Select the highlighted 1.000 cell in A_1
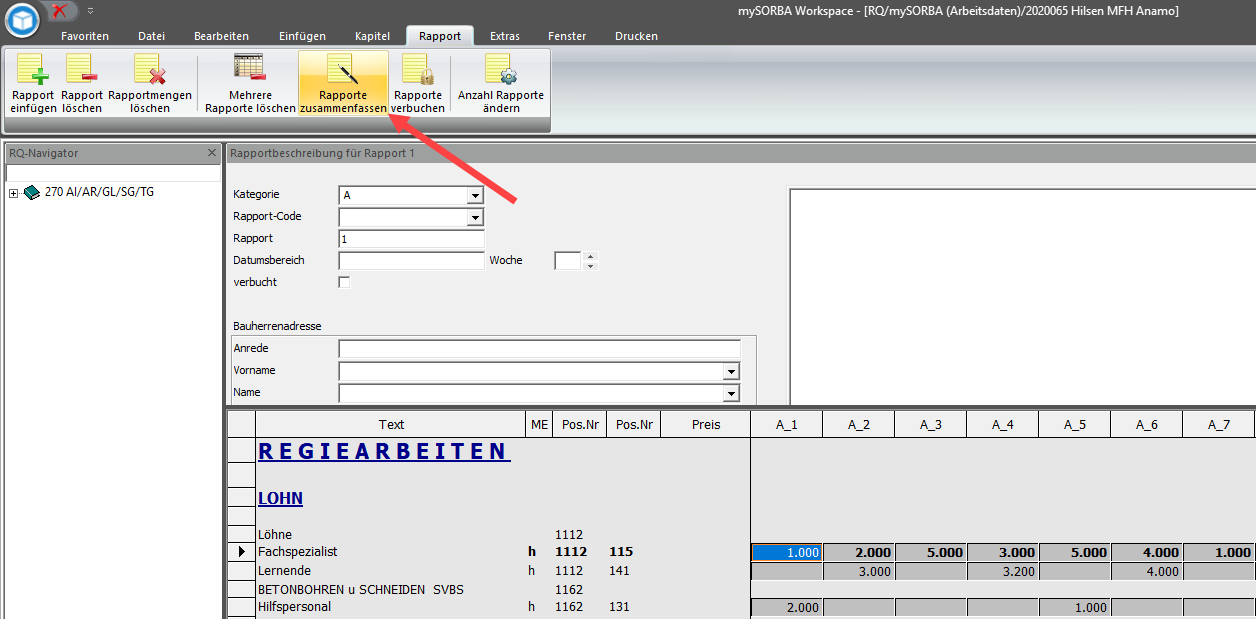 point(787,552)
